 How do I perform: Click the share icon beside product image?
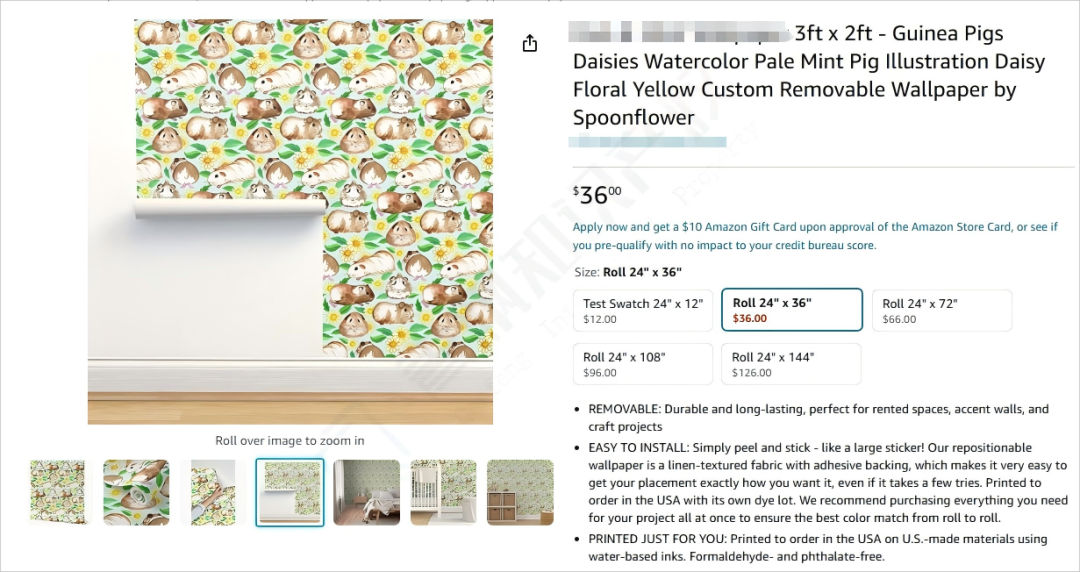pyautogui.click(x=529, y=43)
